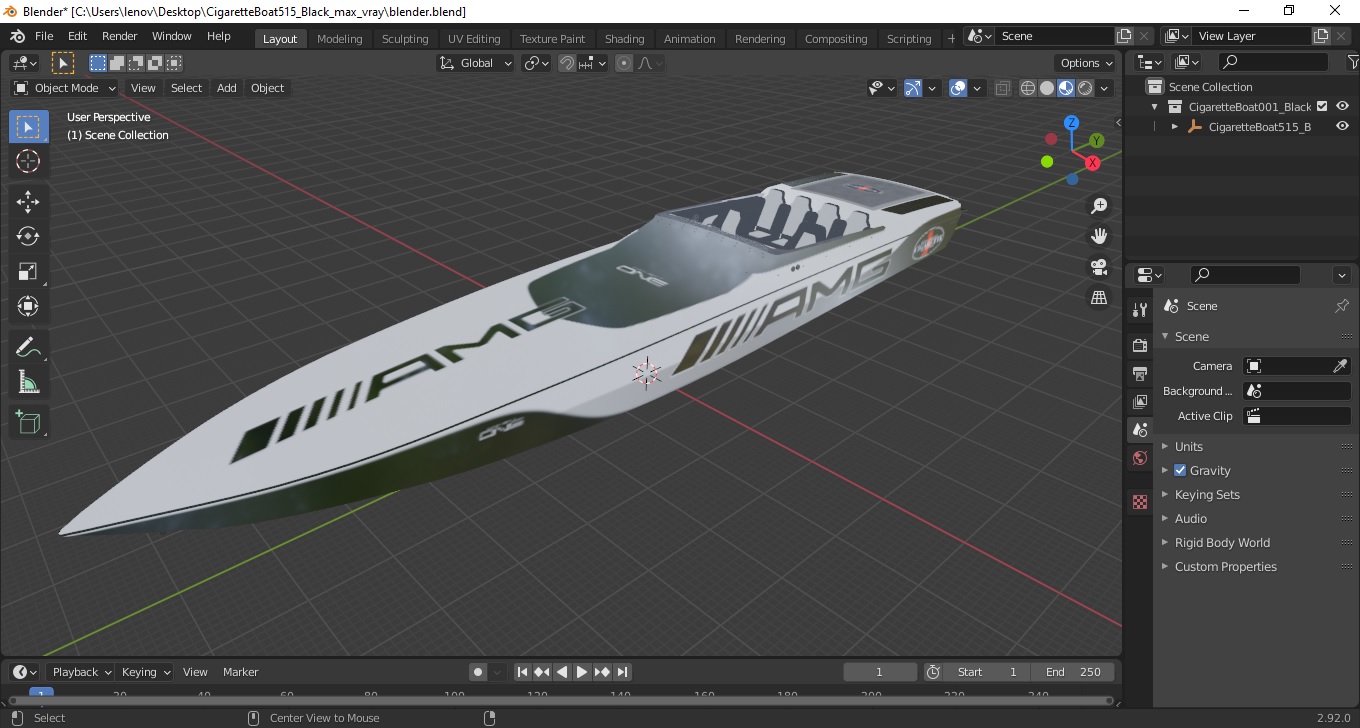Click the Pan view hand icon

1099,237
